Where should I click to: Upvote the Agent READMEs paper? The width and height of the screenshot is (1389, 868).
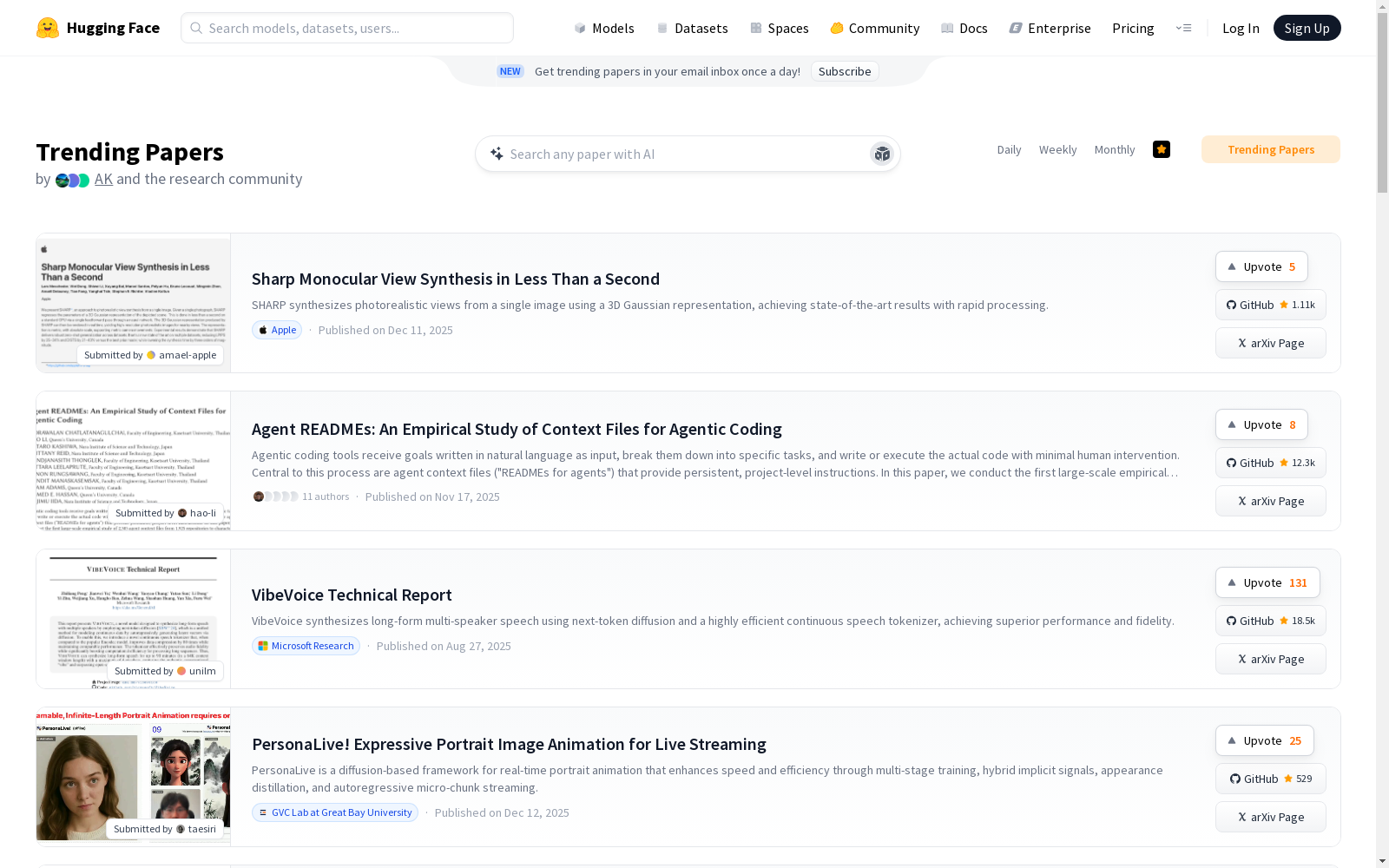1261,424
